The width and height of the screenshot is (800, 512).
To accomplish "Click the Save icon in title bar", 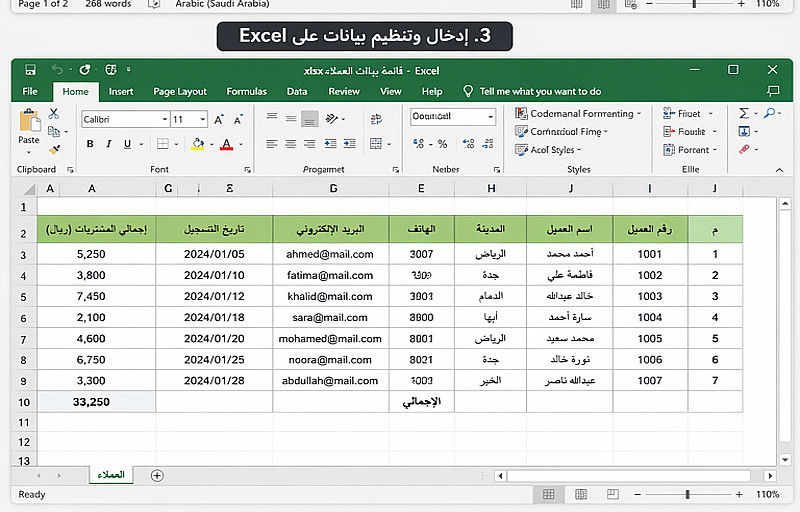I will (x=30, y=69).
